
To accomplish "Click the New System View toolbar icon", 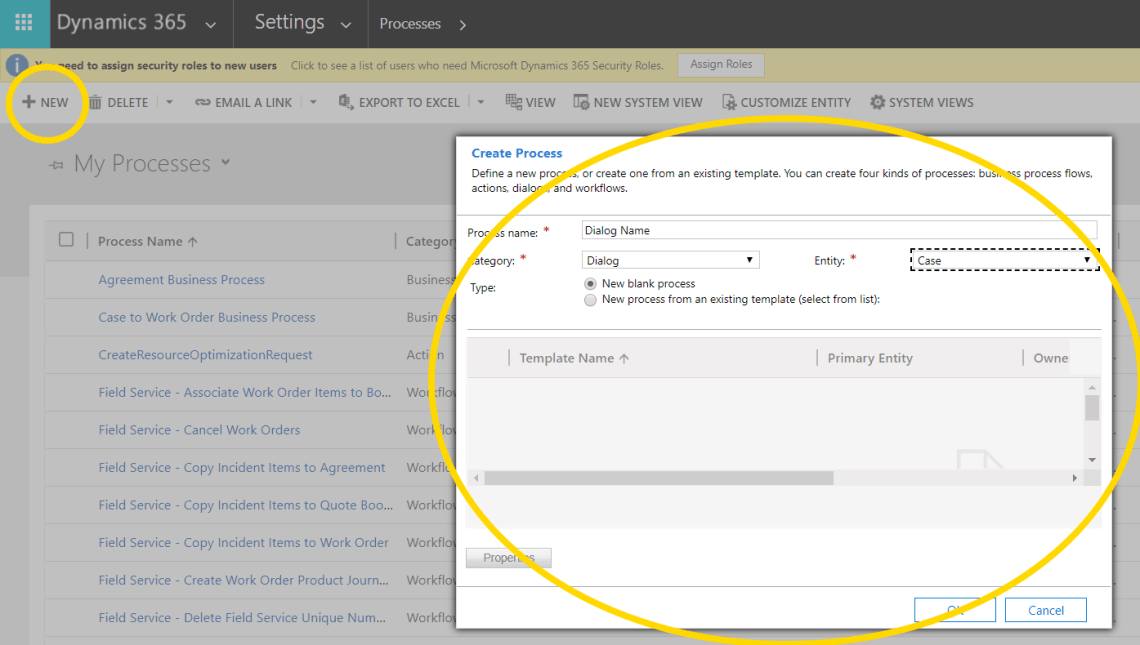I will point(582,101).
